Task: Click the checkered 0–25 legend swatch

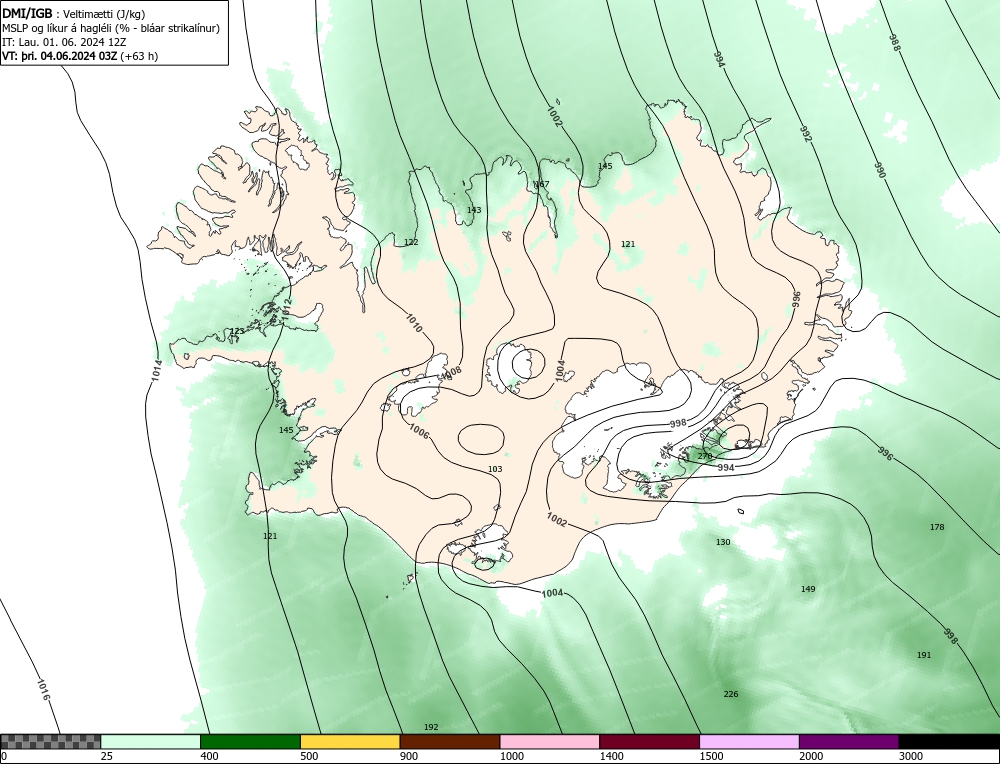Action: (x=50, y=741)
